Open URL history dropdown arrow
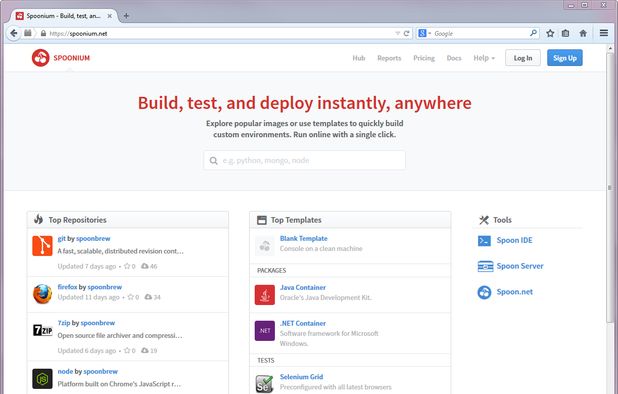618x394 pixels. [x=397, y=33]
